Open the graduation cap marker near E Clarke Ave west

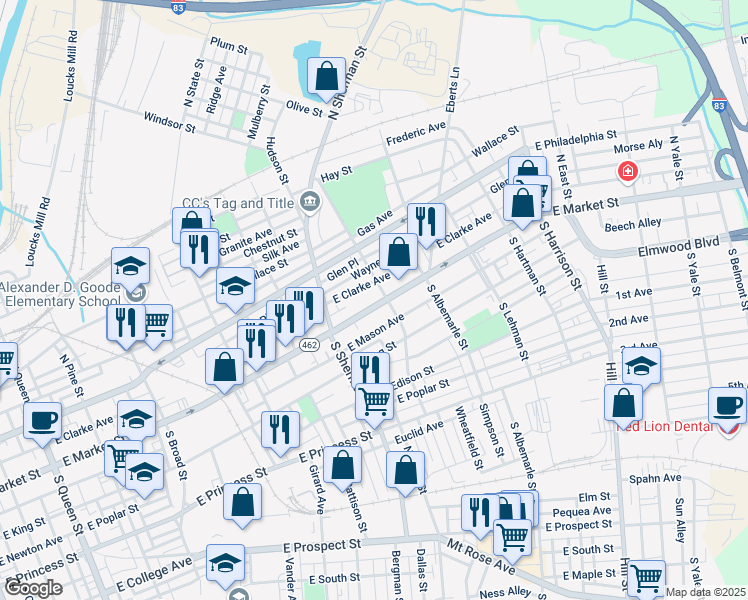click(136, 419)
